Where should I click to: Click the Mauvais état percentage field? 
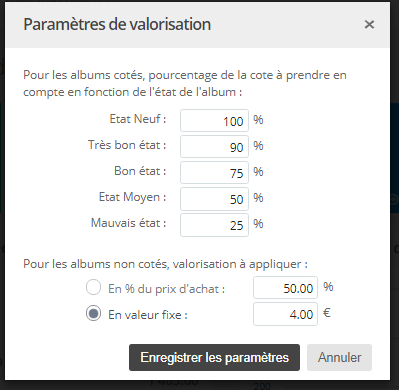[x=214, y=225]
